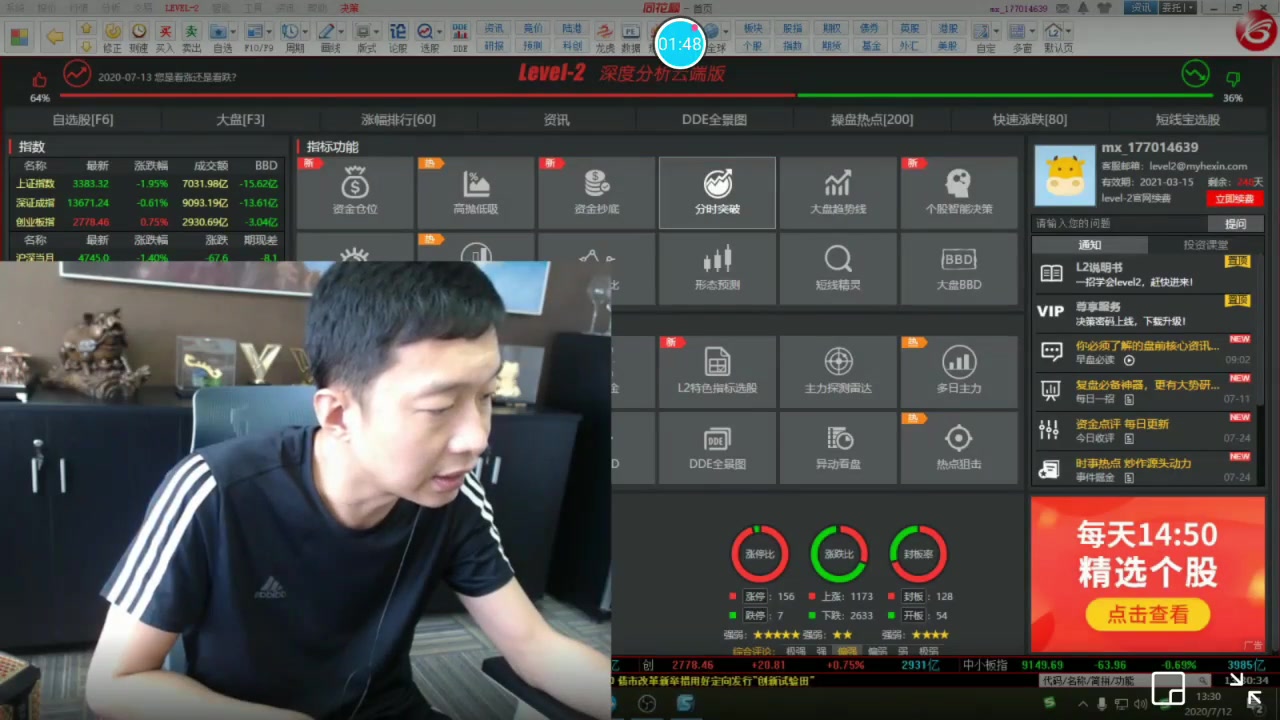Click the thumbs-down bearish vote icon

[x=1233, y=79]
